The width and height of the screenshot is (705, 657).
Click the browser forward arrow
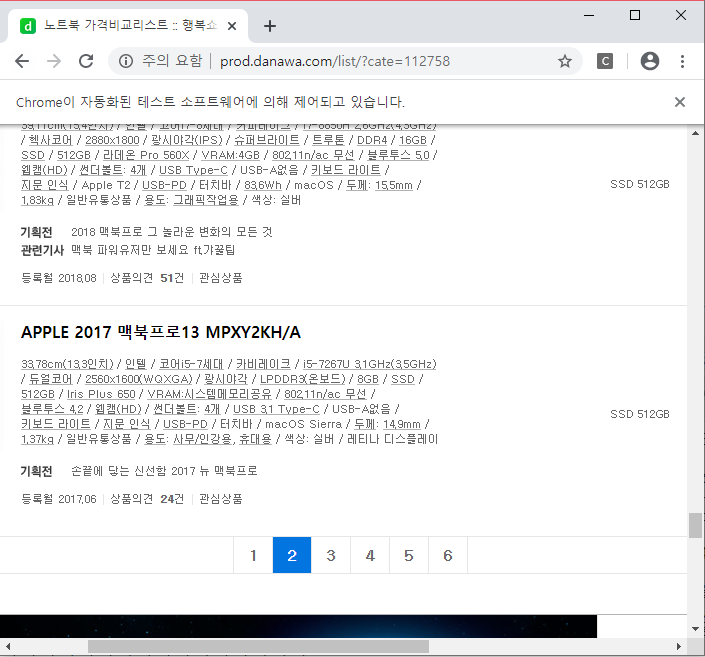(54, 61)
